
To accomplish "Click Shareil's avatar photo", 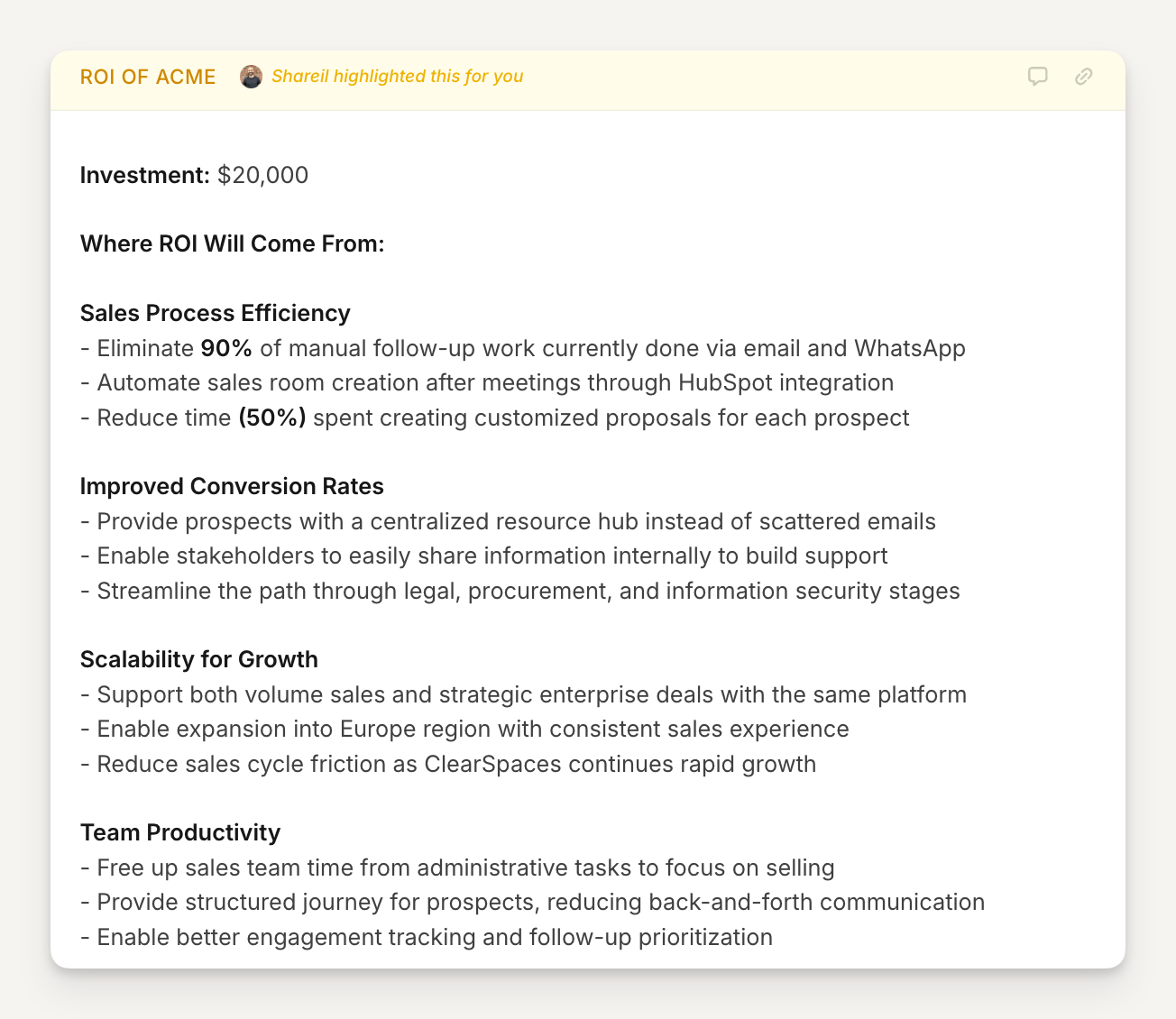I will coord(251,77).
